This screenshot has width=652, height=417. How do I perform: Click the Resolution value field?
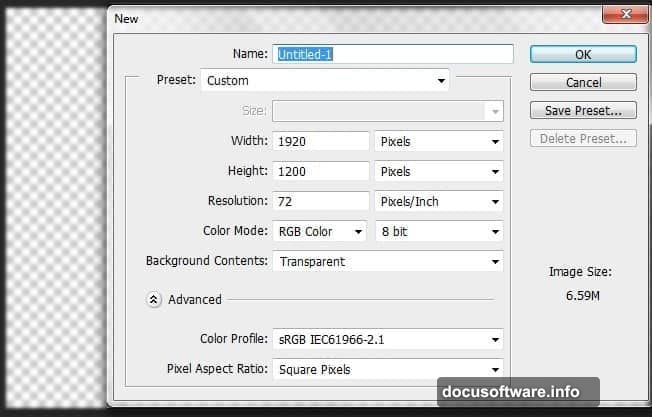point(320,201)
